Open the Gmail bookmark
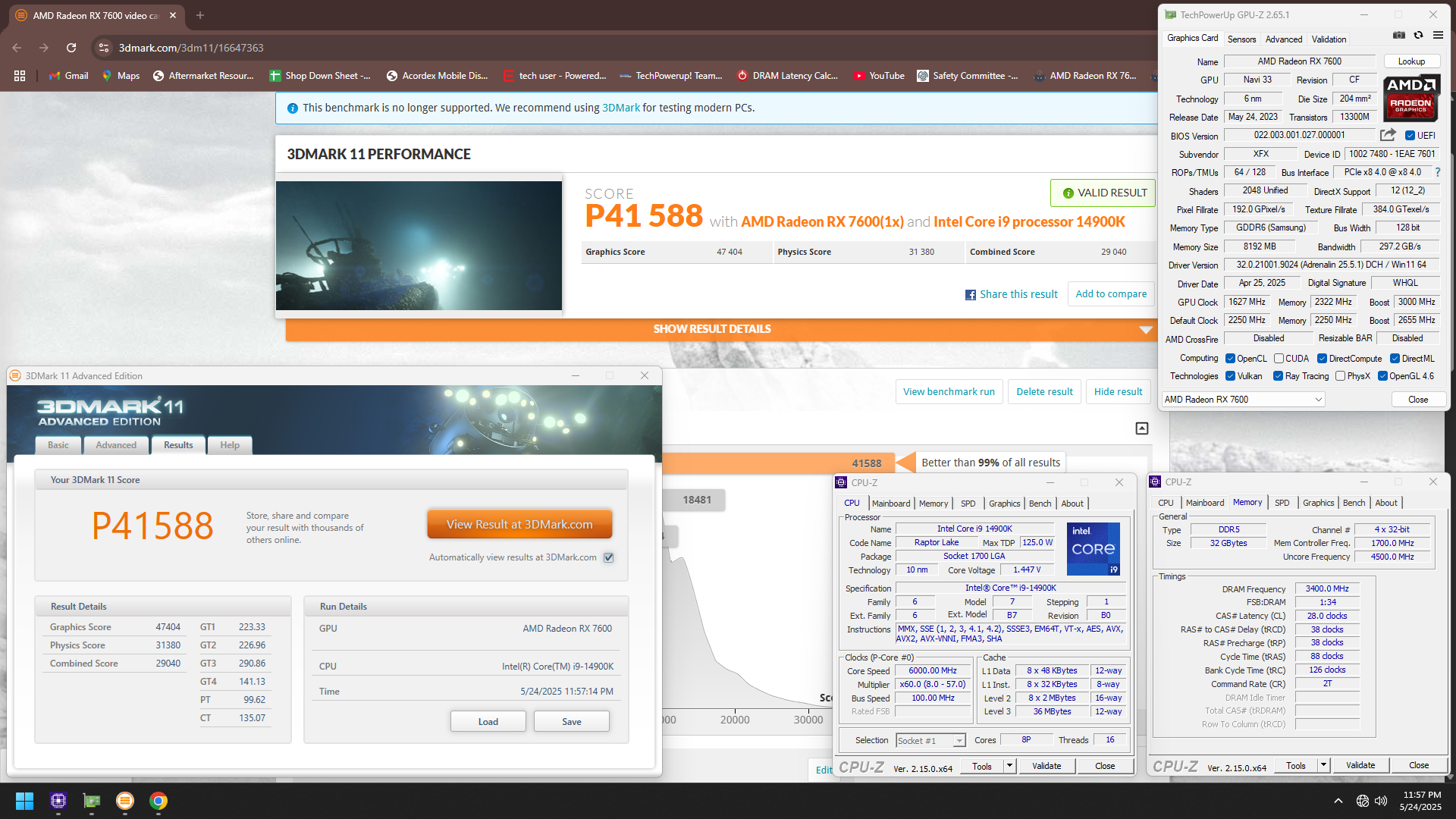 click(x=68, y=76)
